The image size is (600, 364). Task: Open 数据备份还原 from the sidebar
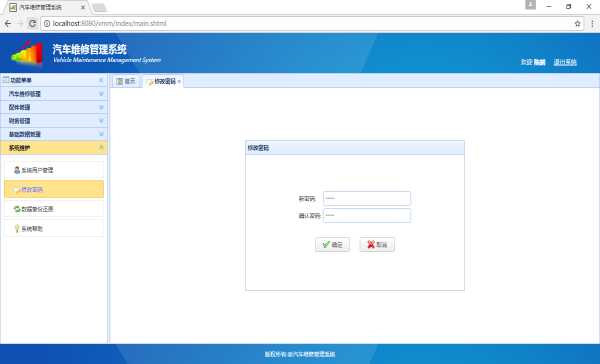[x=54, y=209]
